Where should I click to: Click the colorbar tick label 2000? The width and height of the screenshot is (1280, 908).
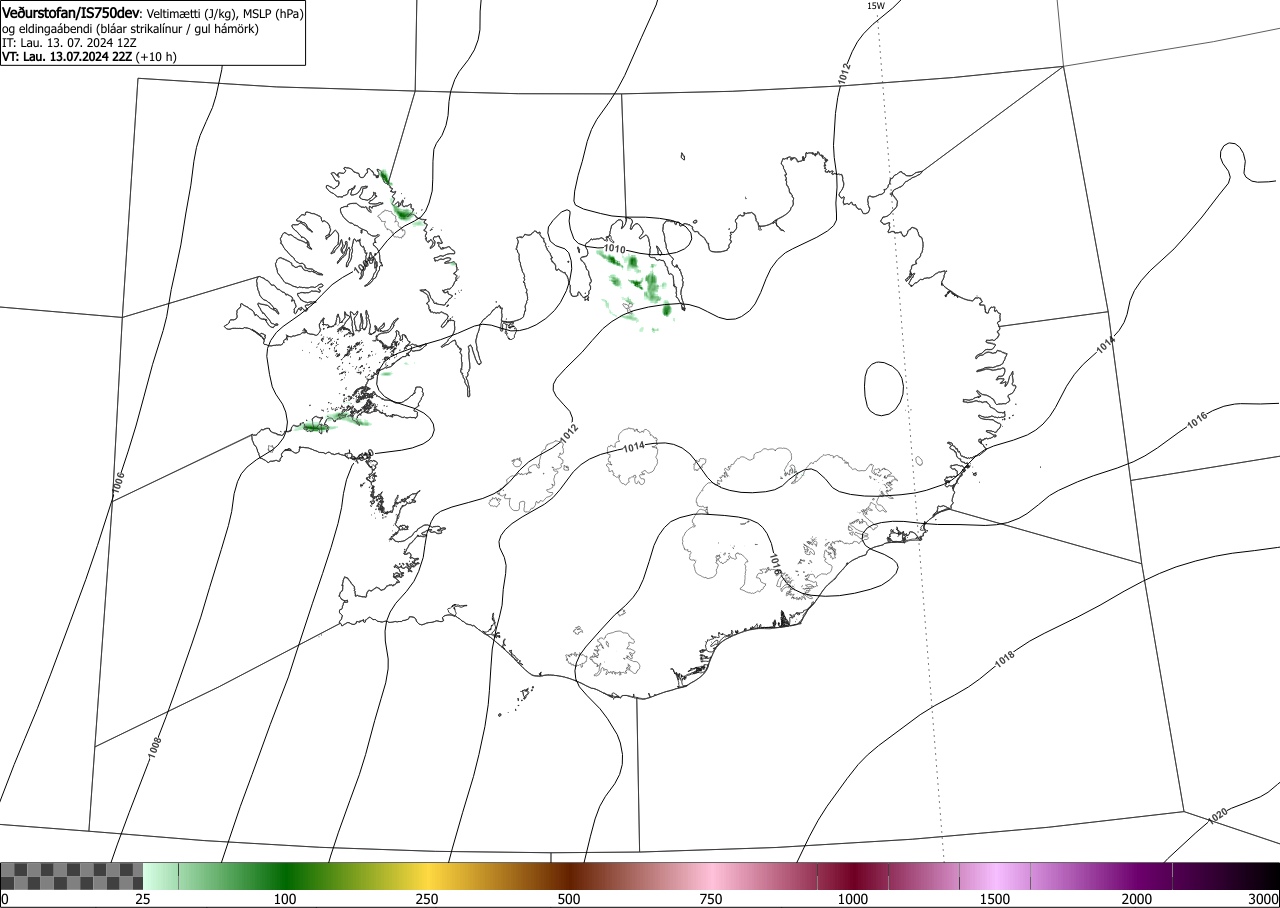(1137, 899)
